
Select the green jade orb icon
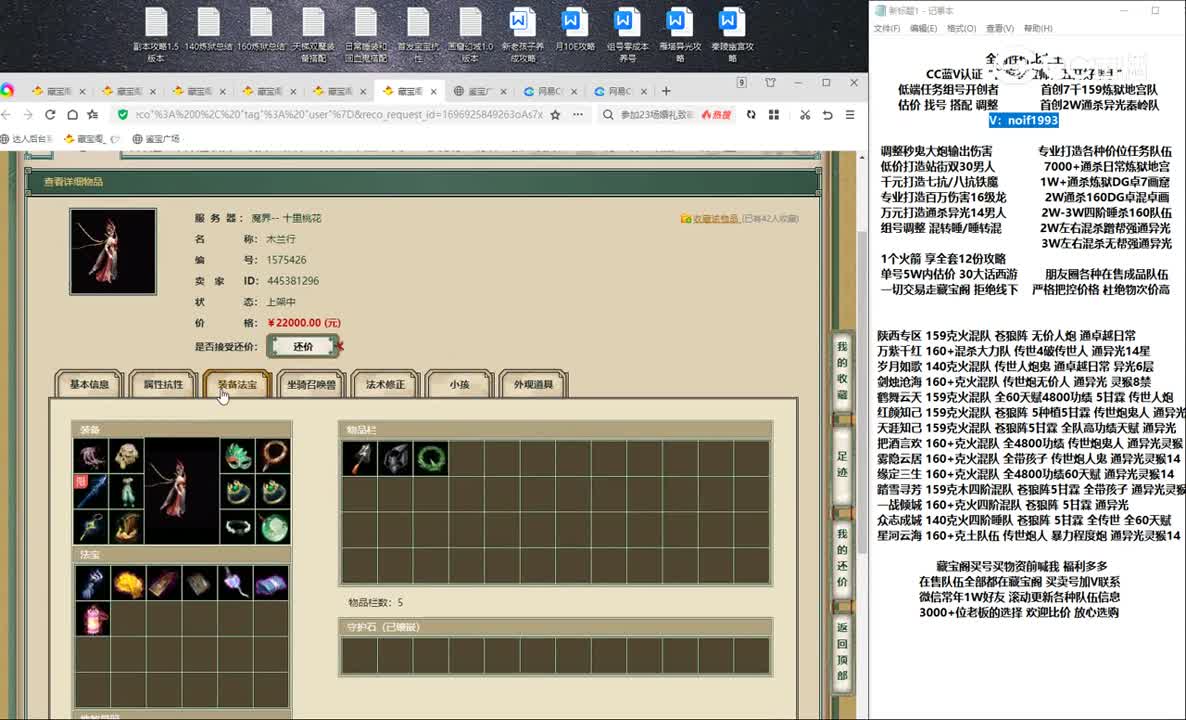coord(273,526)
